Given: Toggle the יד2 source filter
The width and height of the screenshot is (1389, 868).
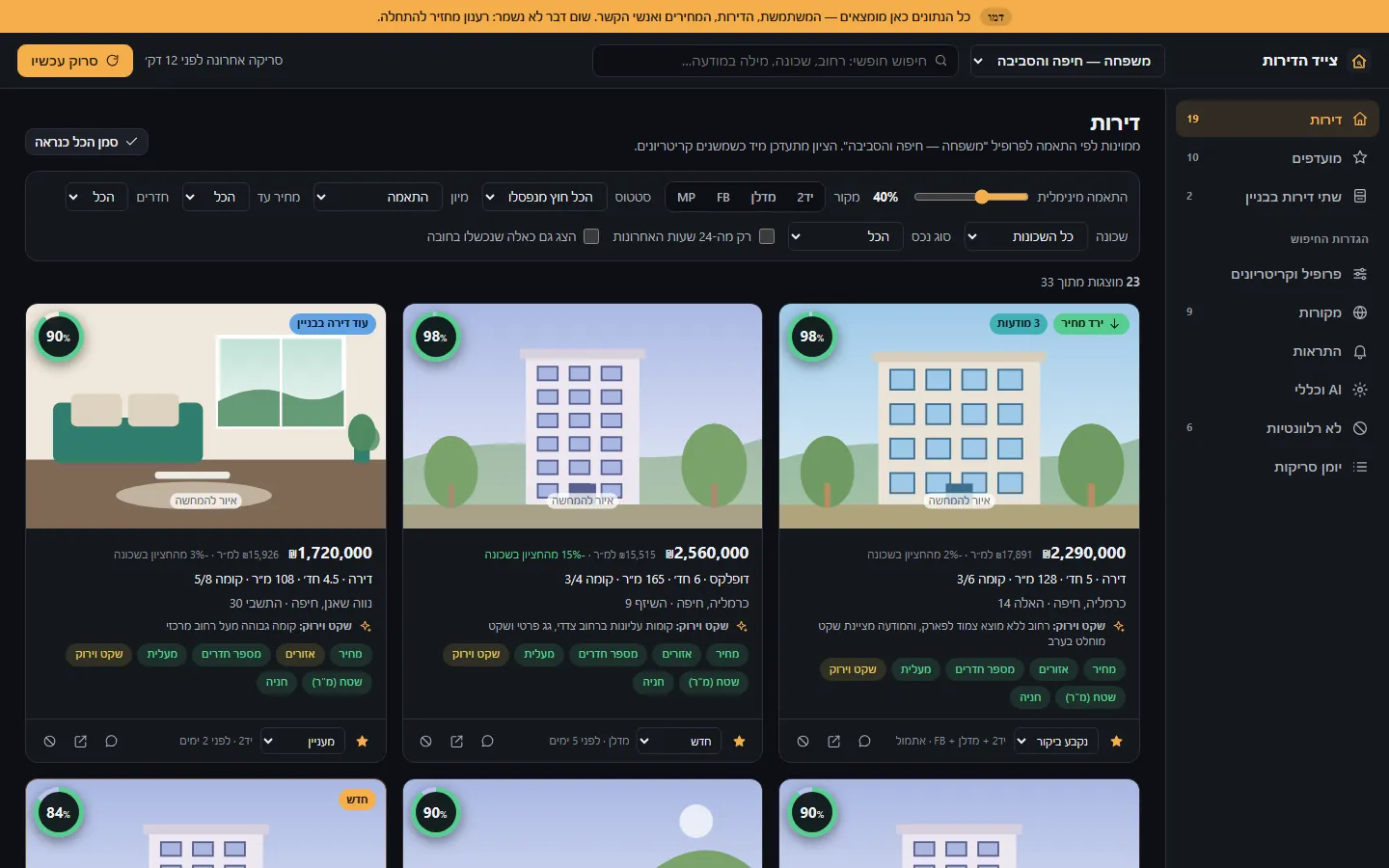Looking at the screenshot, I should tap(805, 197).
